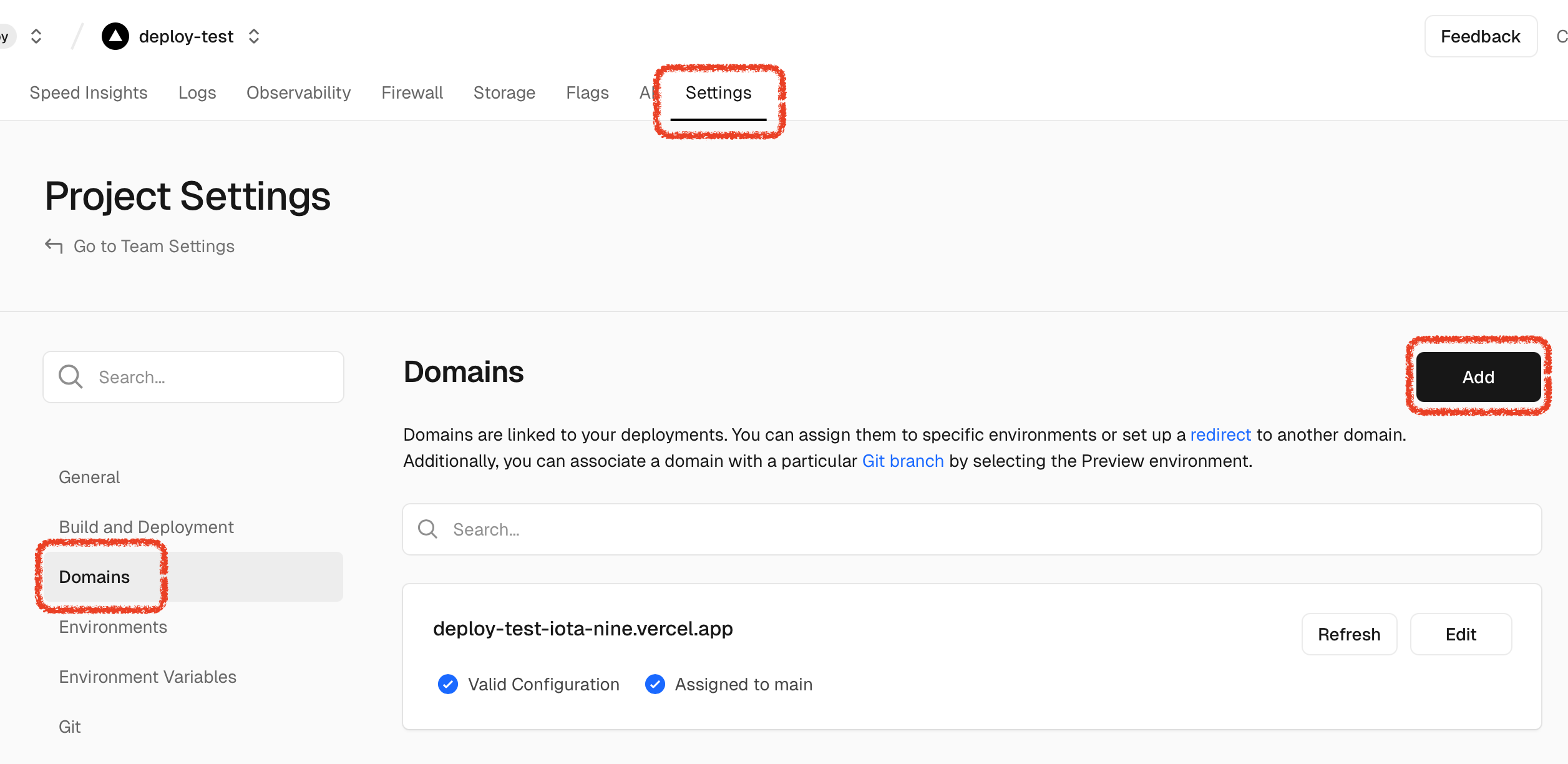Image resolution: width=1568 pixels, height=764 pixels.
Task: Click the Vercel triangle project logo
Action: coord(115,36)
